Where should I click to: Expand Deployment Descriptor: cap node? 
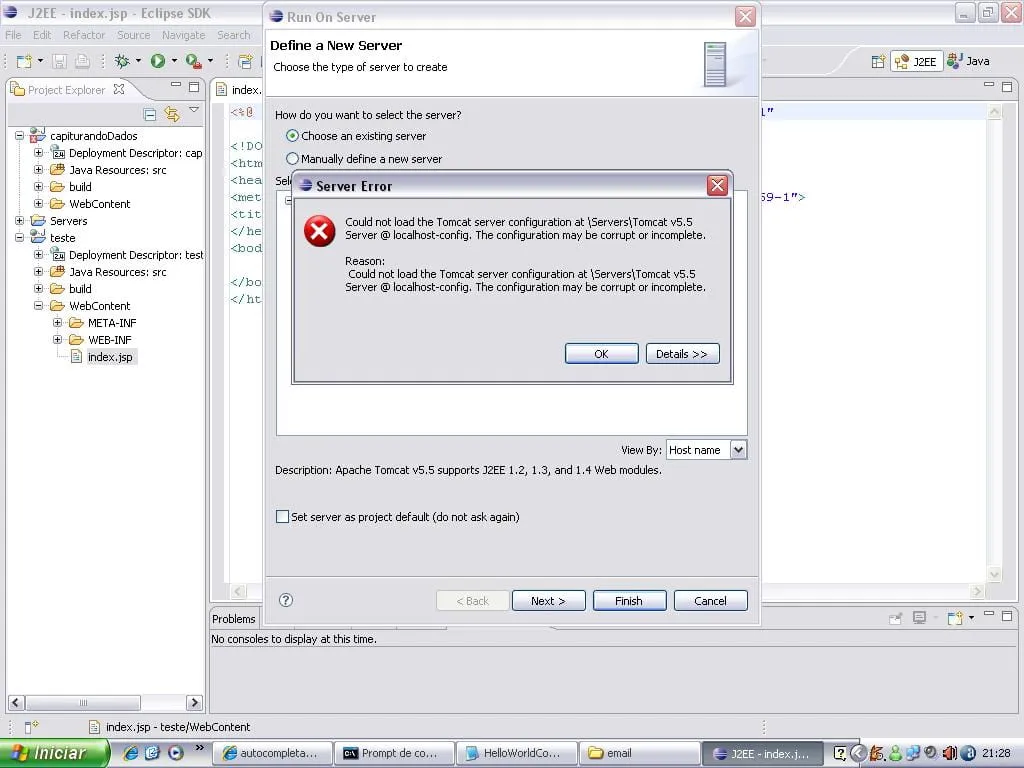(x=39, y=153)
